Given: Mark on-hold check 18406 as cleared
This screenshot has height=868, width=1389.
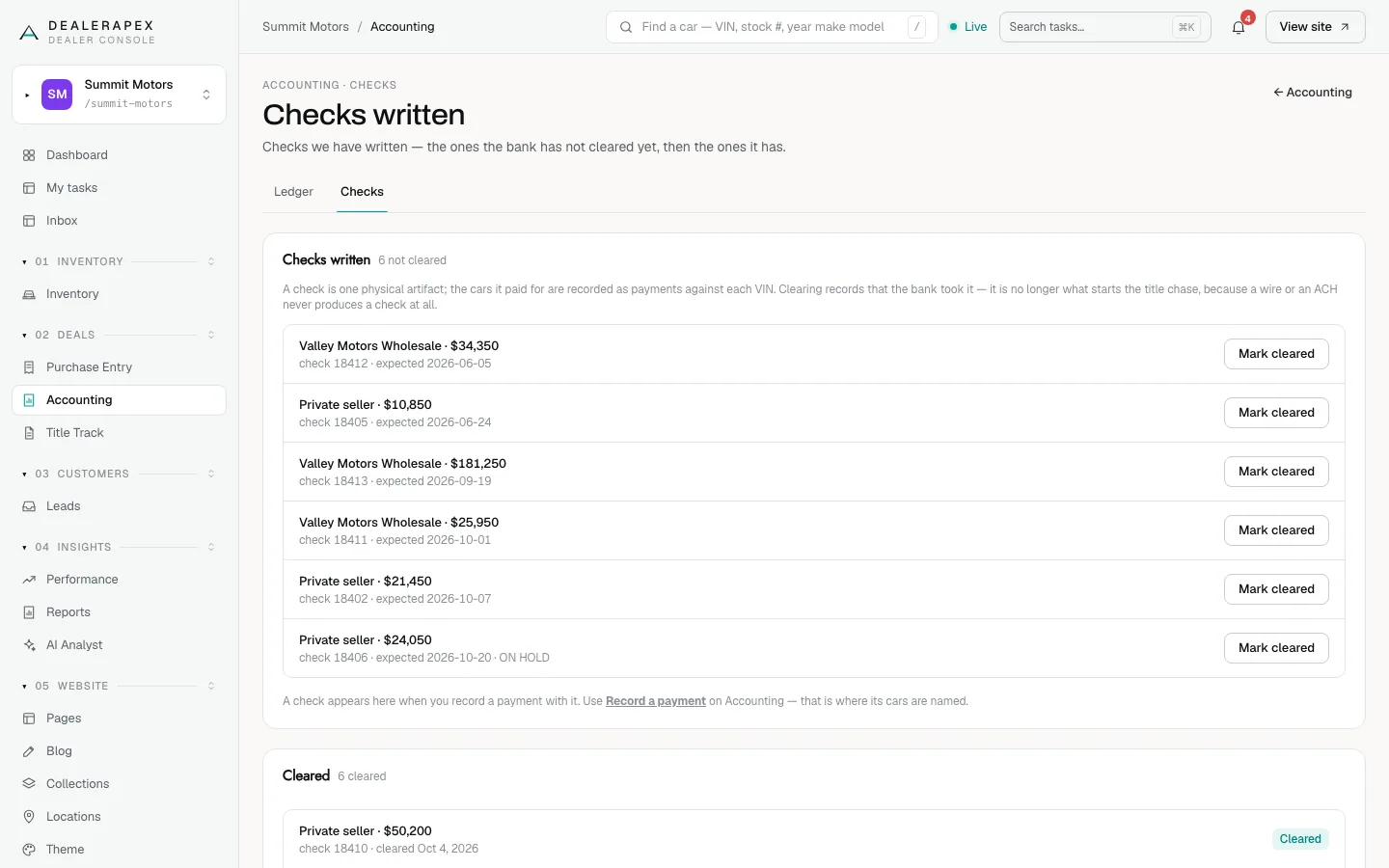Looking at the screenshot, I should click(1276, 648).
